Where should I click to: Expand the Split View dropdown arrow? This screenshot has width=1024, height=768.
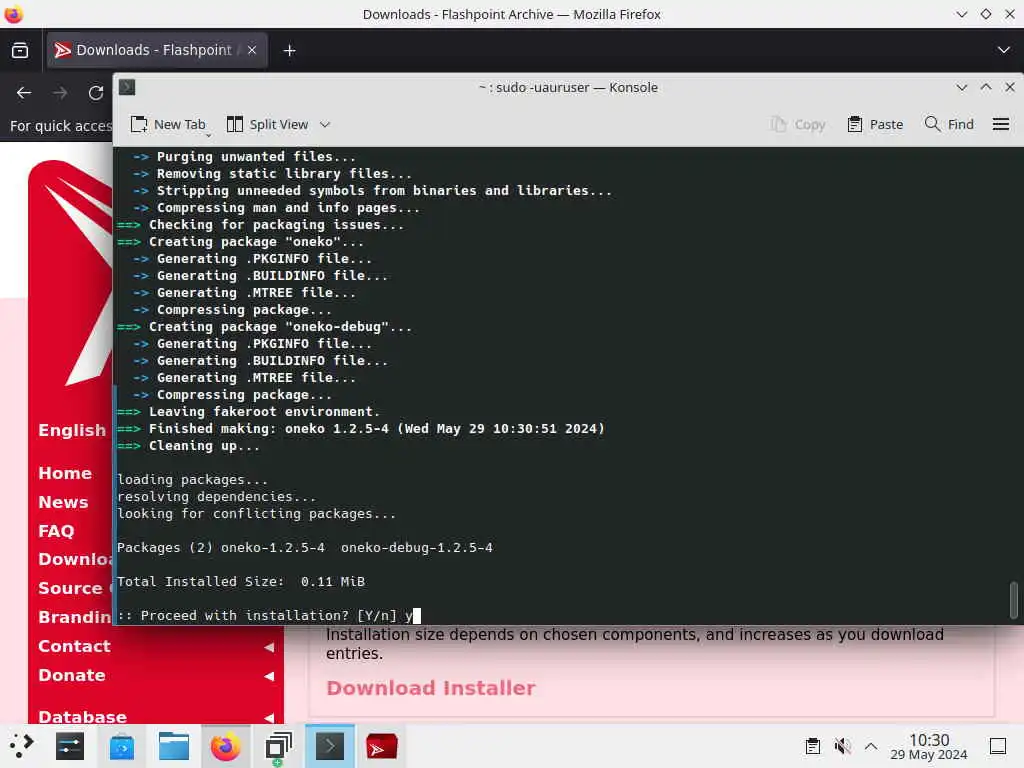pos(325,124)
